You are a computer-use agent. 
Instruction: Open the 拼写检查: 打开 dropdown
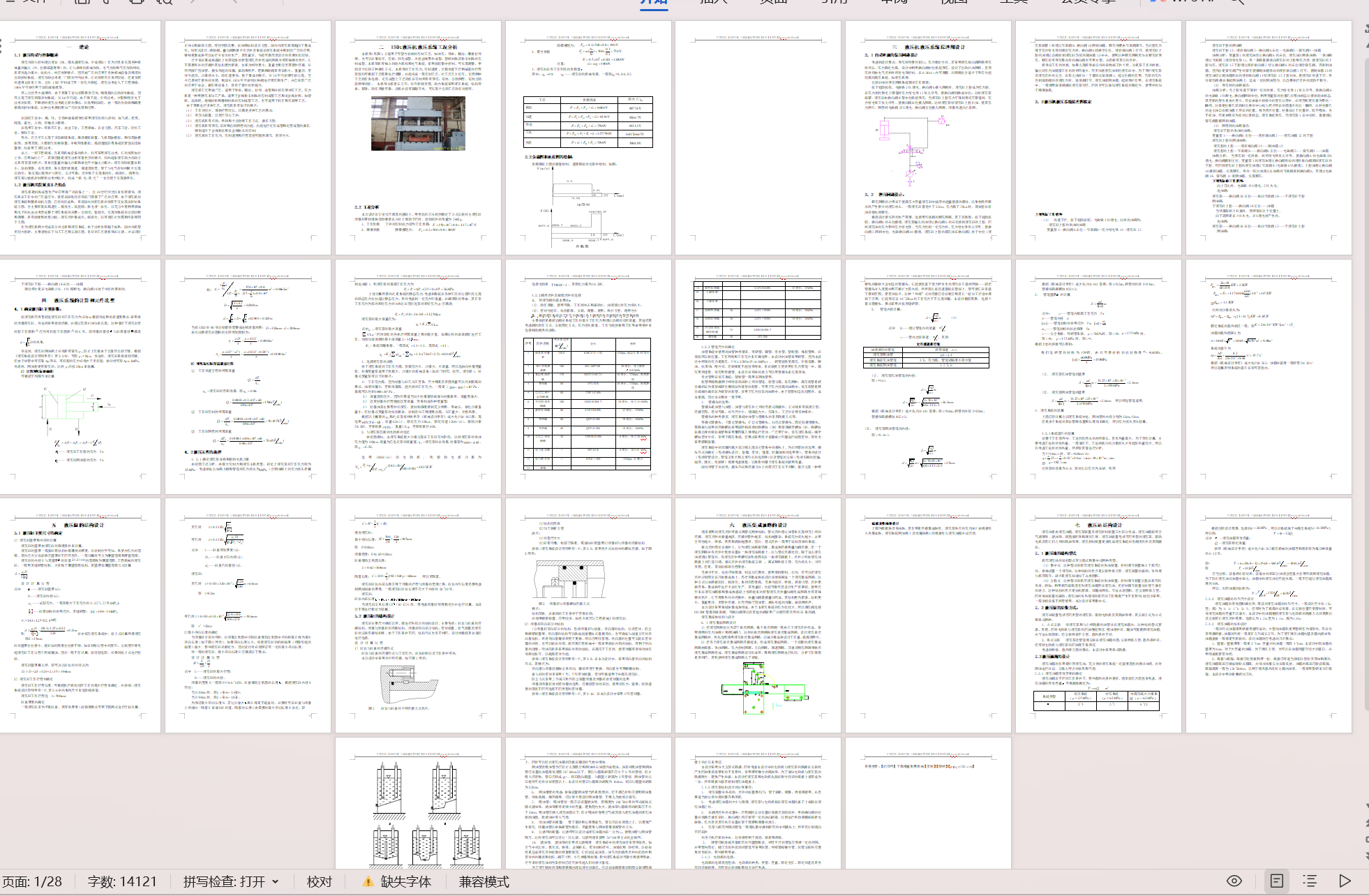[231, 881]
